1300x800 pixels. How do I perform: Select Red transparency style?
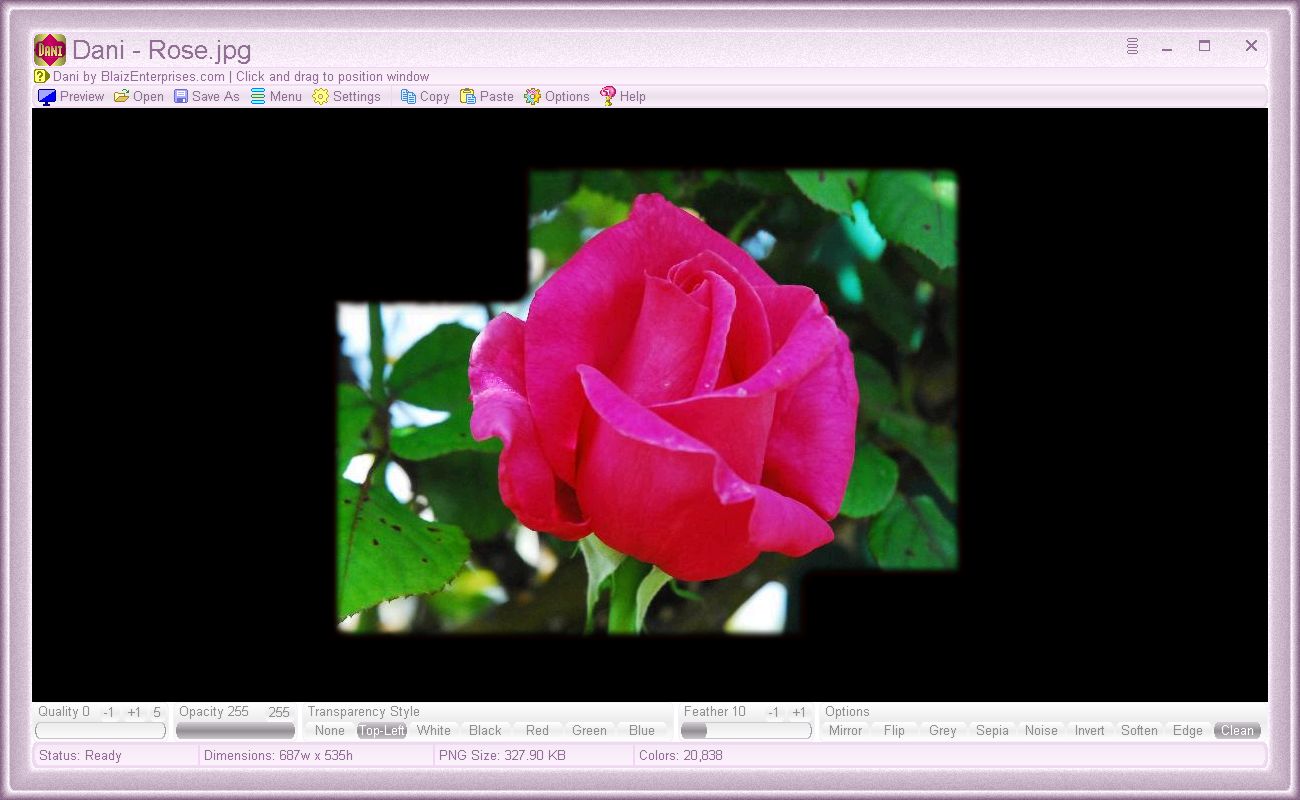coord(537,730)
